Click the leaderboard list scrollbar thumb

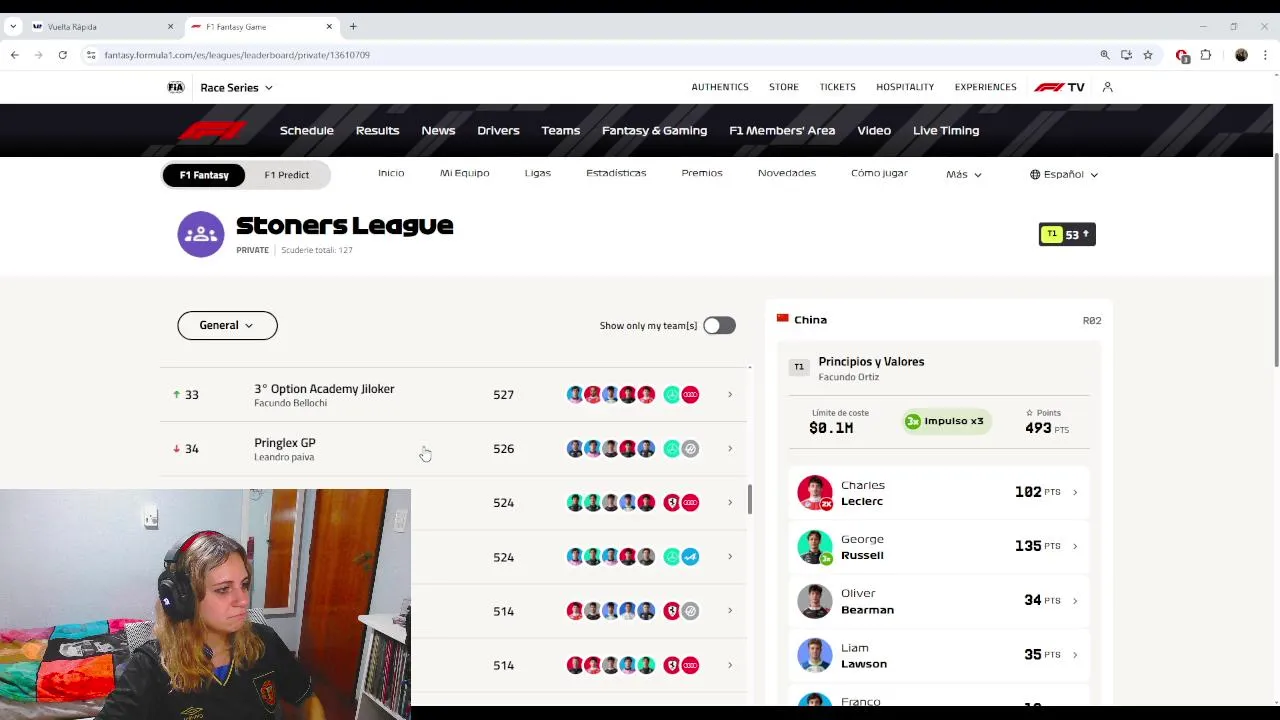[x=750, y=500]
